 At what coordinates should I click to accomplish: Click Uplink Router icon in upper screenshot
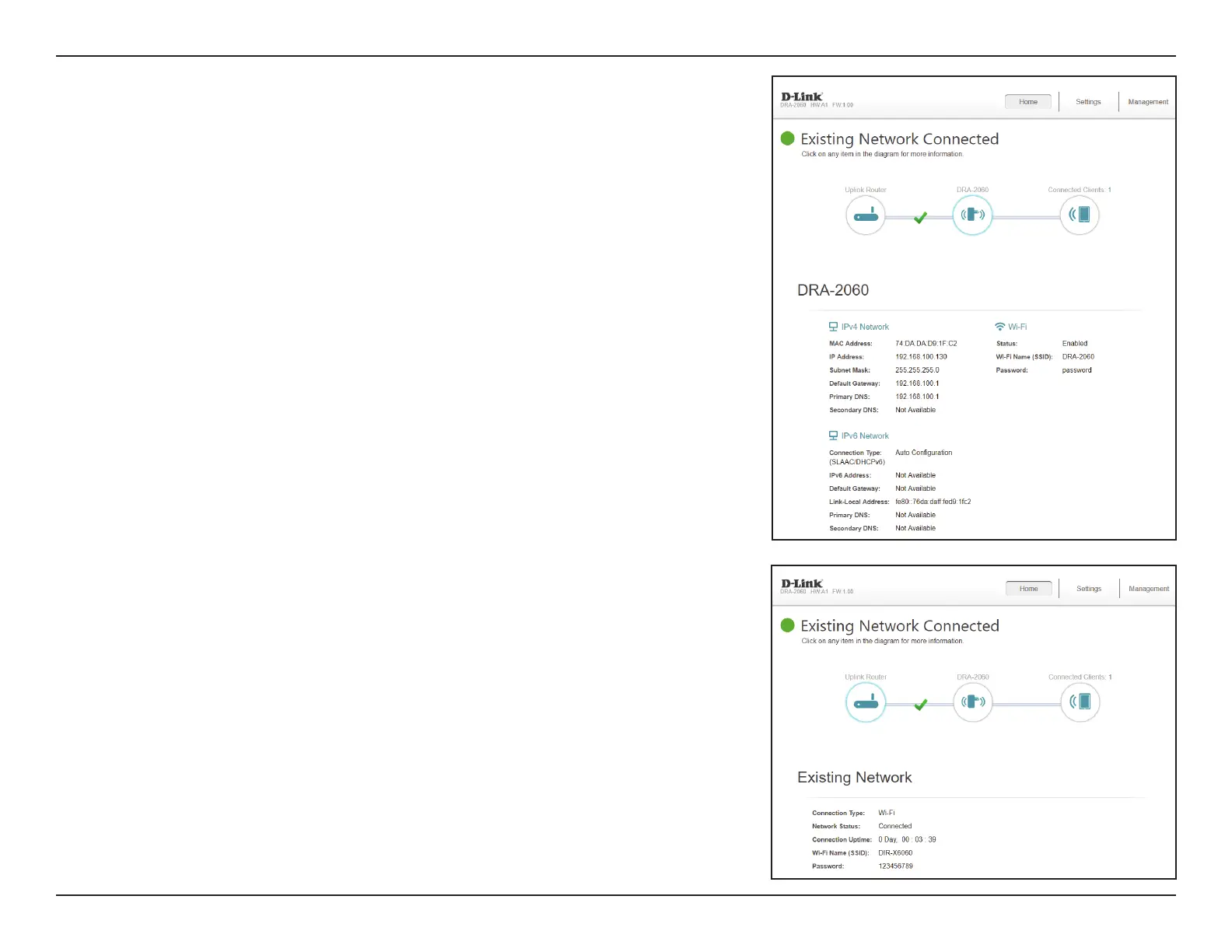[x=866, y=215]
